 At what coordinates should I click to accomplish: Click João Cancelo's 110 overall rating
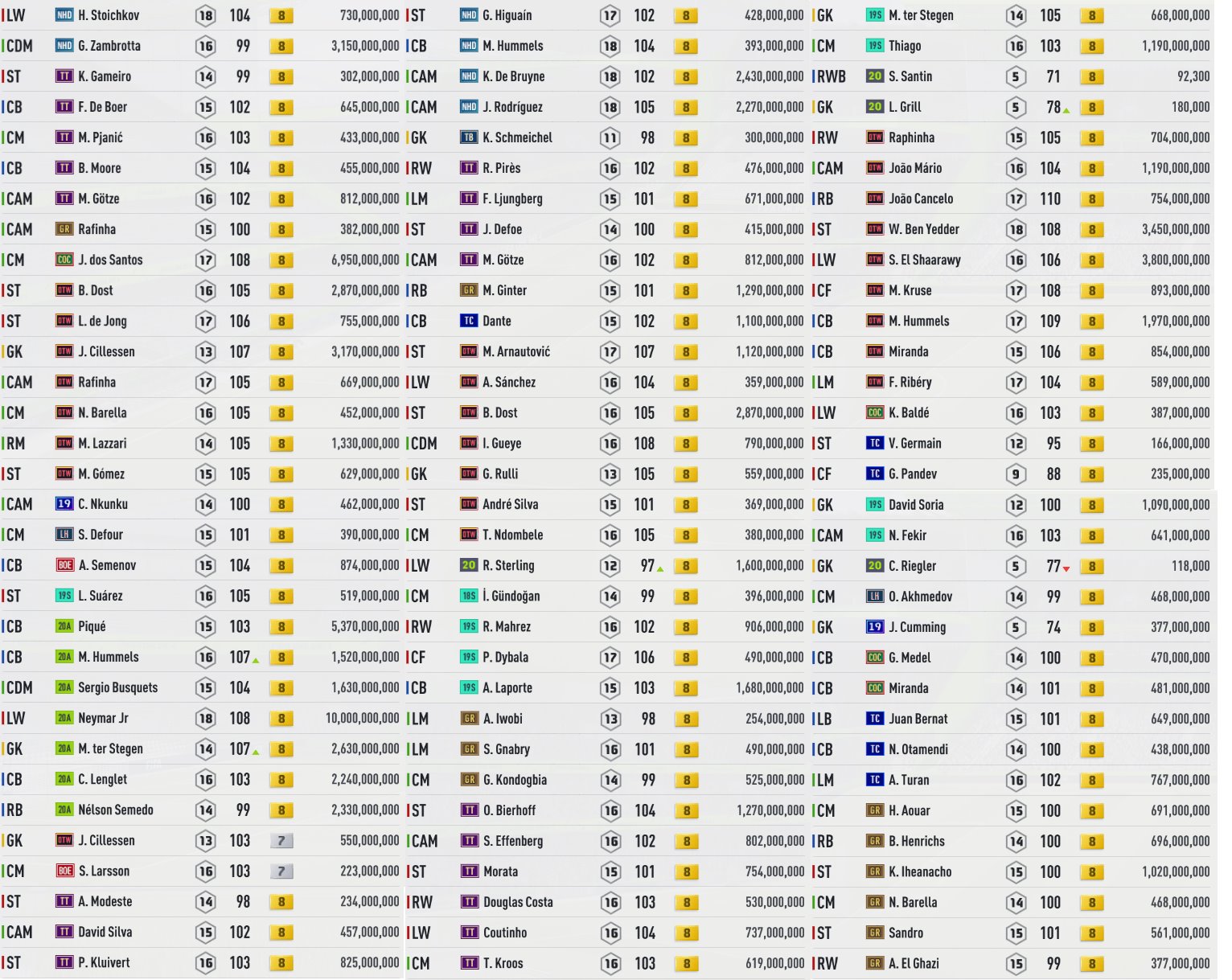click(x=1050, y=199)
